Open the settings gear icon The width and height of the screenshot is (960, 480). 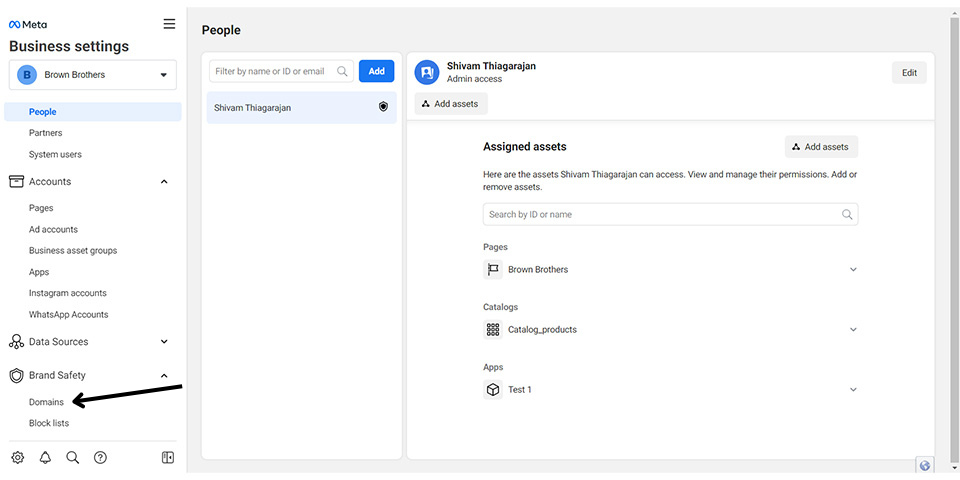(18, 457)
